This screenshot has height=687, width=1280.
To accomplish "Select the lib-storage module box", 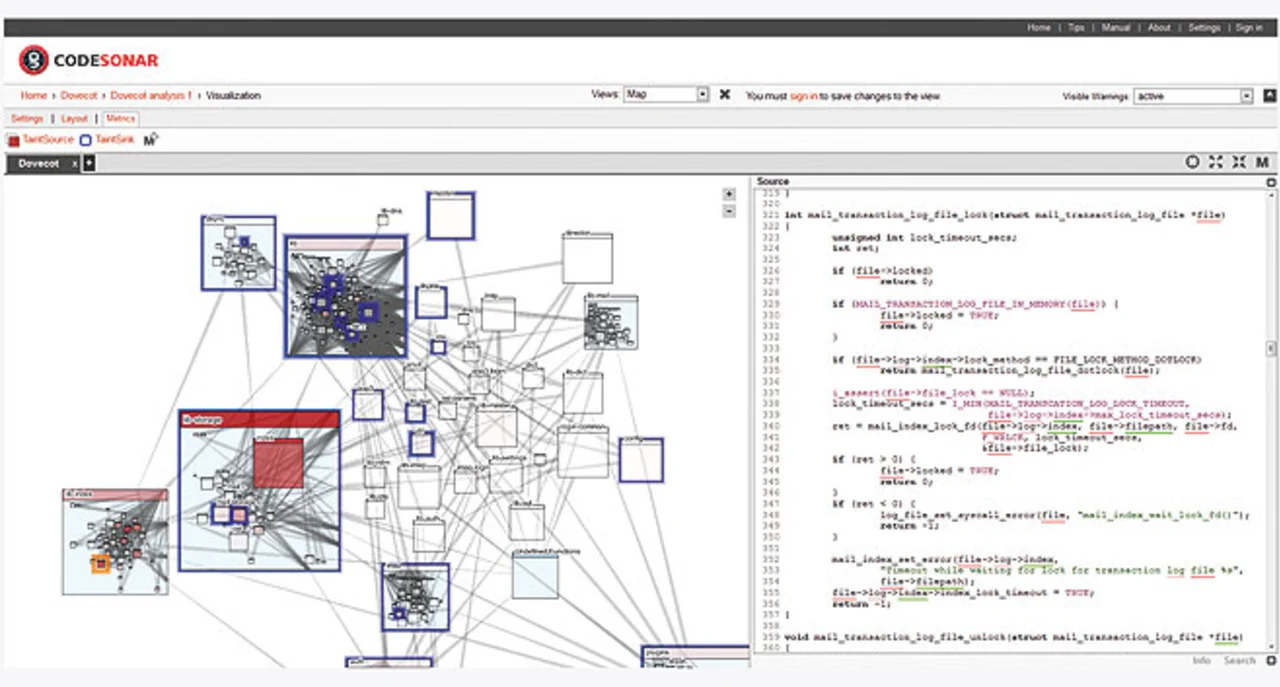I will [x=259, y=490].
